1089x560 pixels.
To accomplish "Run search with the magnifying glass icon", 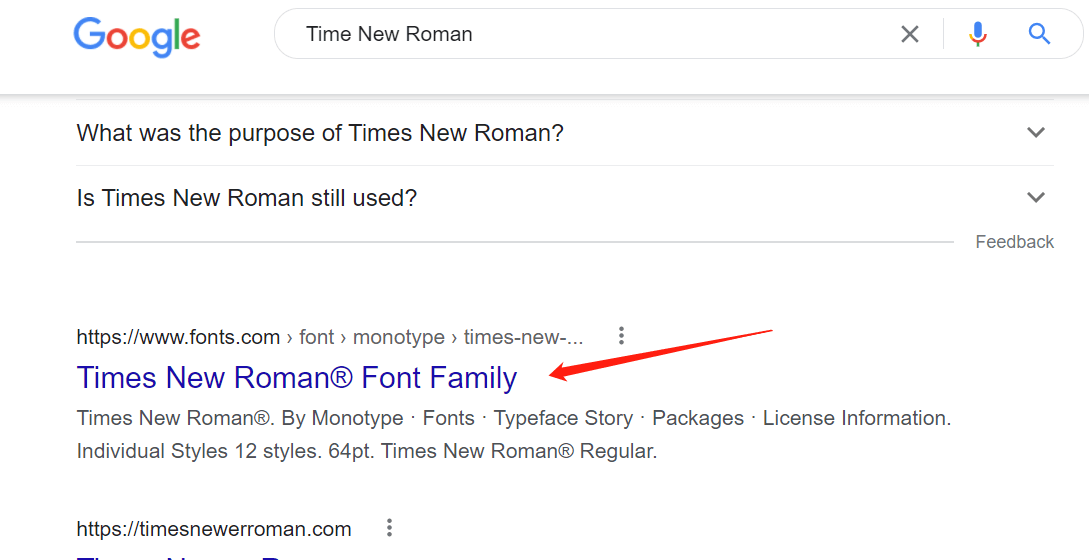I will [1039, 33].
